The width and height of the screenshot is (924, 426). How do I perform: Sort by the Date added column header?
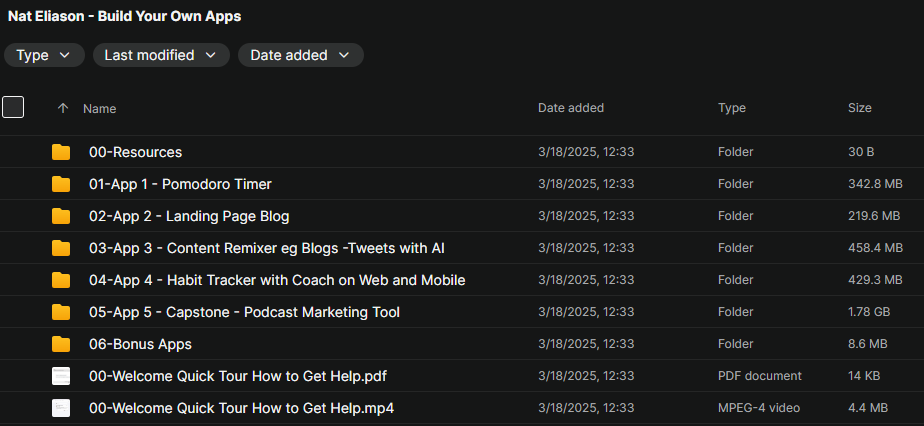pyautogui.click(x=570, y=108)
